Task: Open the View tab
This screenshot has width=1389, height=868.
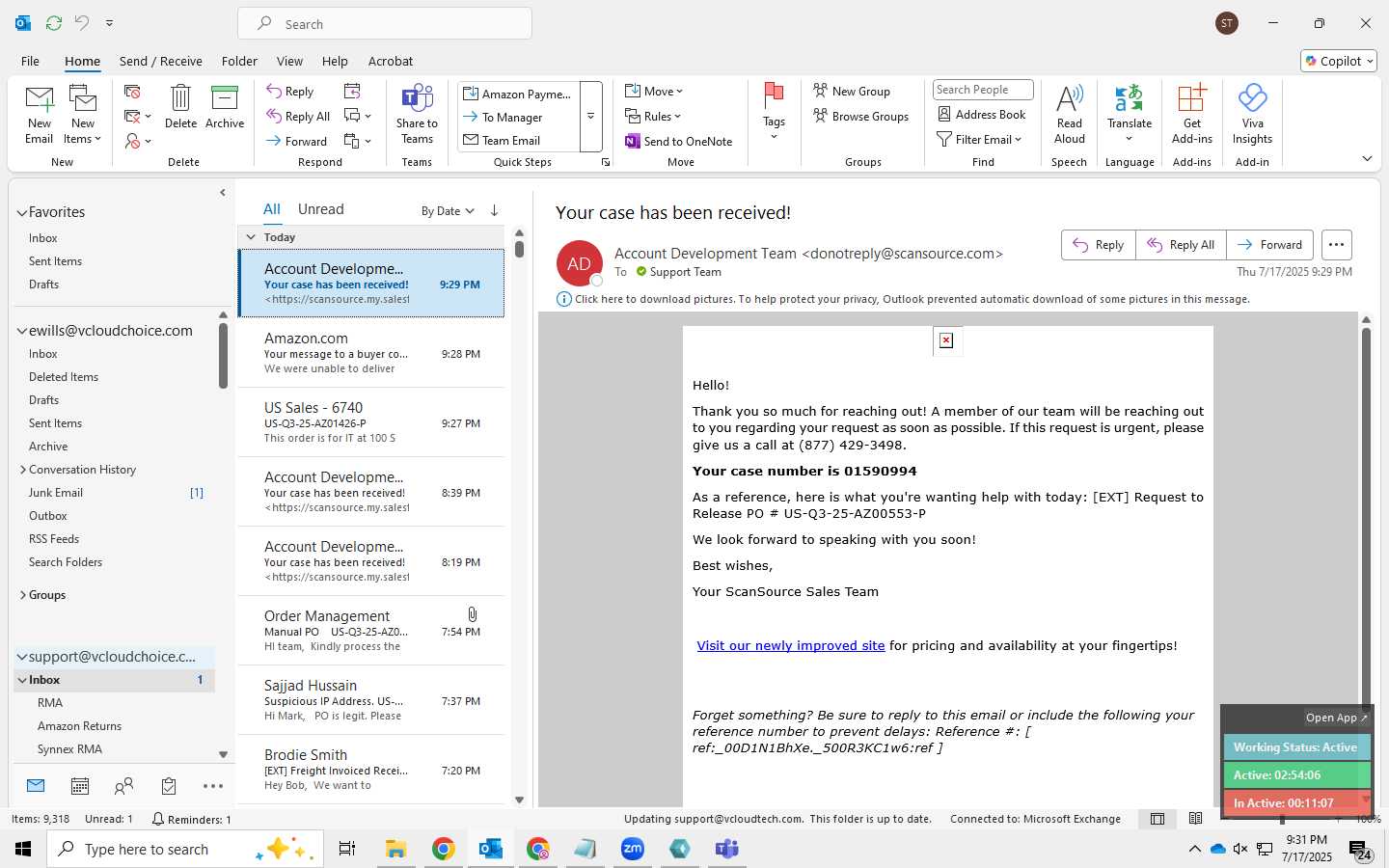Action: tap(289, 61)
